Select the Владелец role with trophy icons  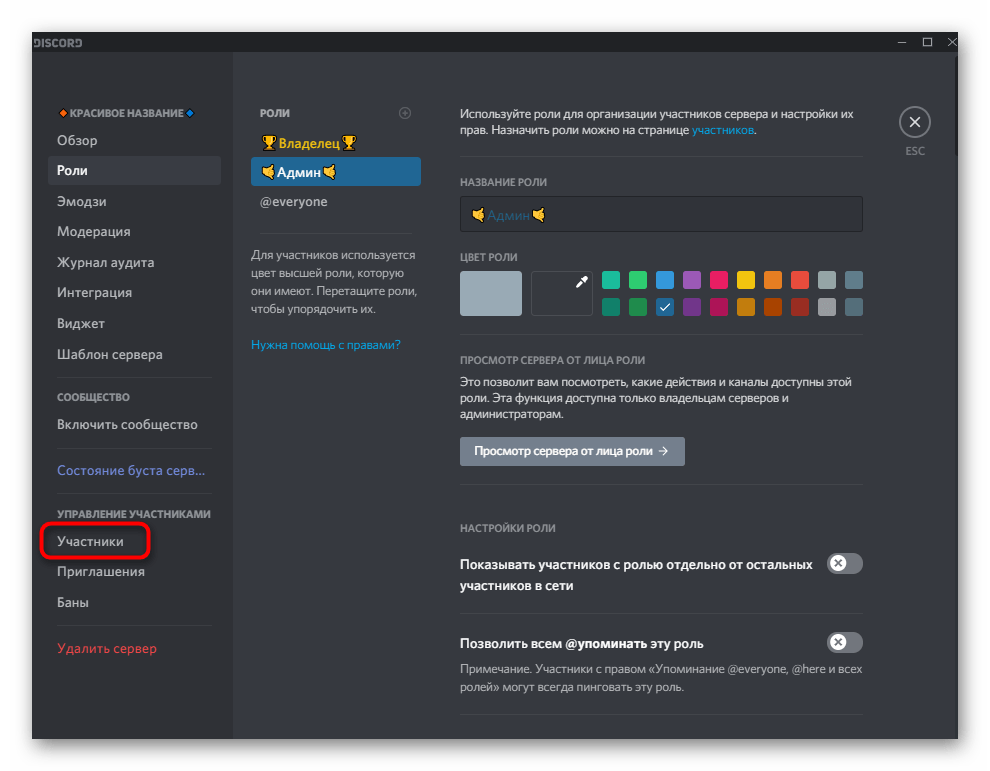pos(308,143)
